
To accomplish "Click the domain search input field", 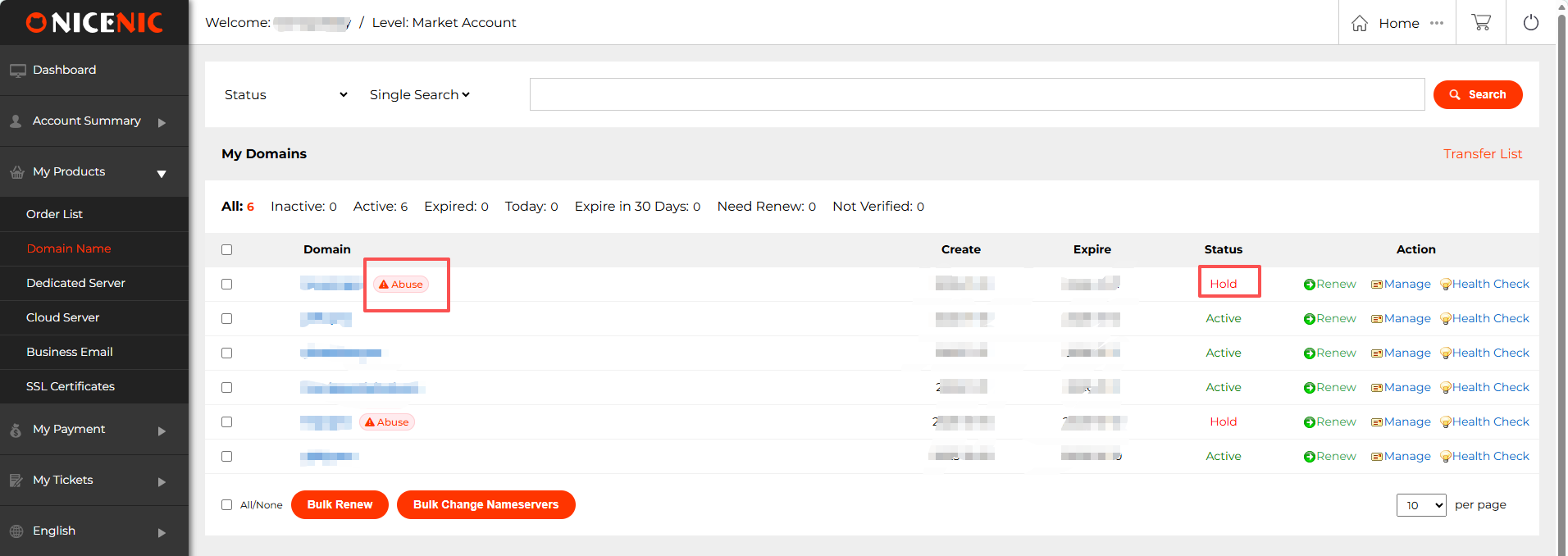I will tap(976, 94).
